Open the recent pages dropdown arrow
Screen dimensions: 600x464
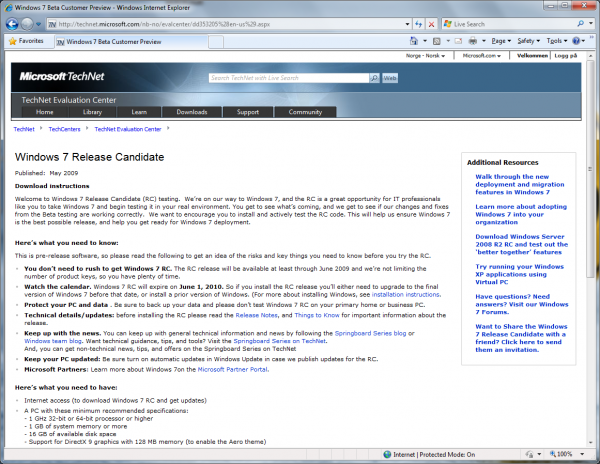38,24
